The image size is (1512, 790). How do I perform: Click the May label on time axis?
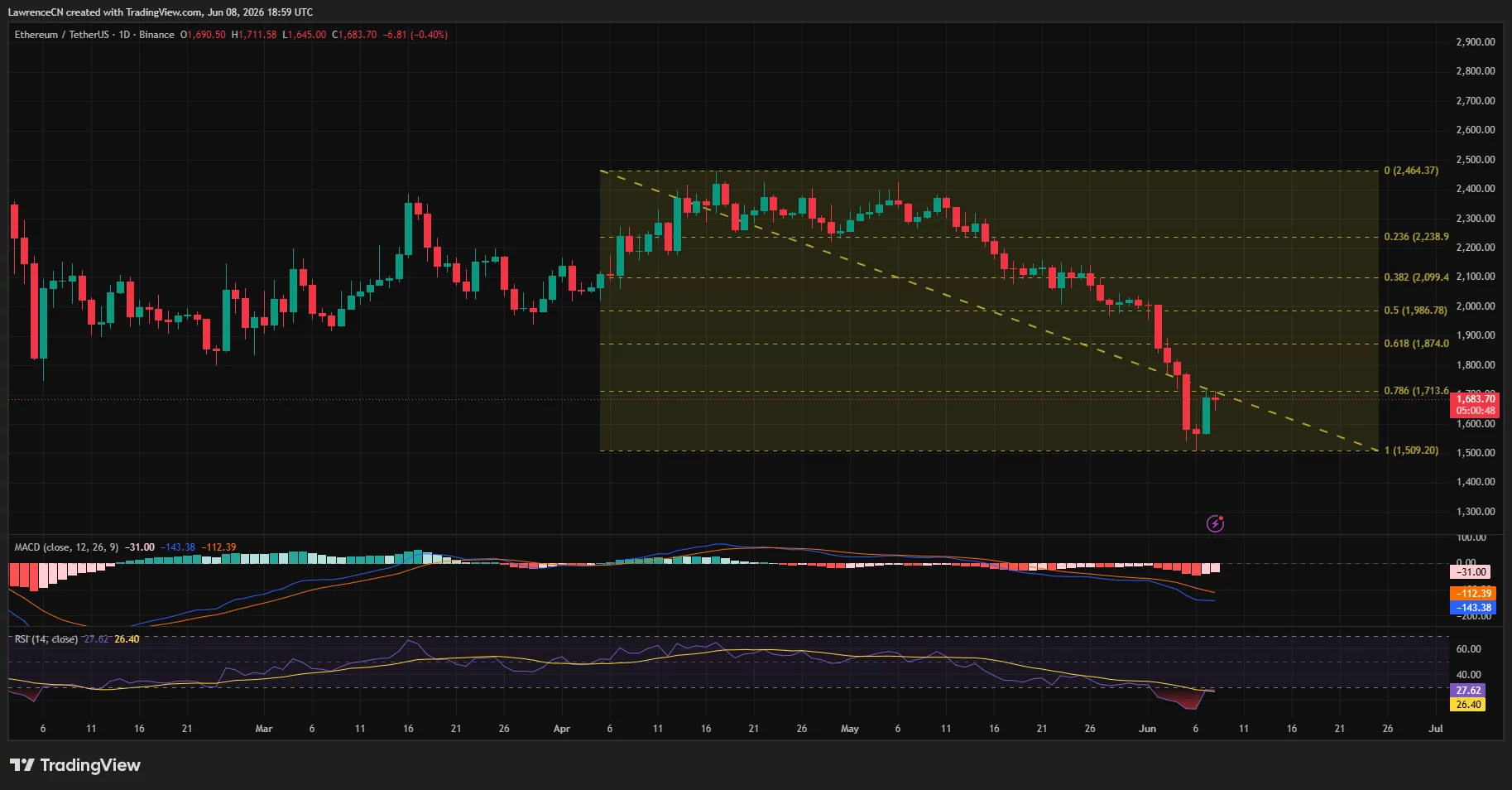[x=850, y=729]
